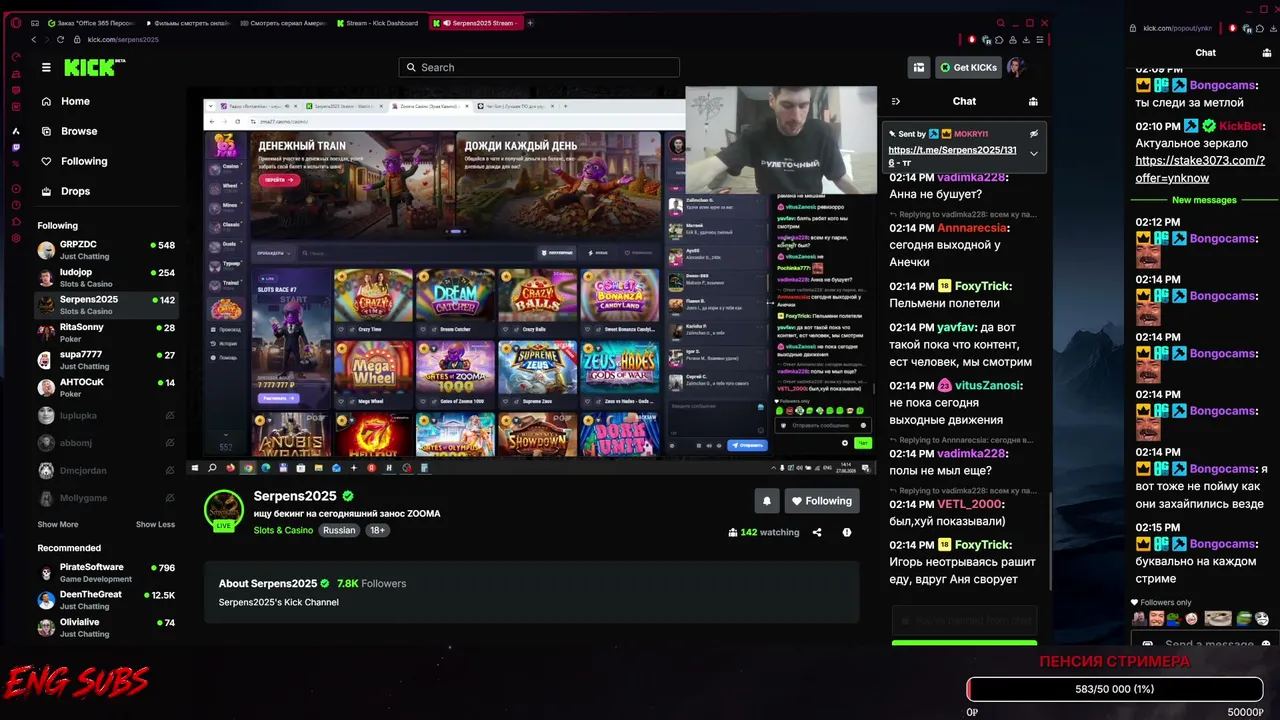
Task: Open the user profile avatar menu
Action: 1016,67
